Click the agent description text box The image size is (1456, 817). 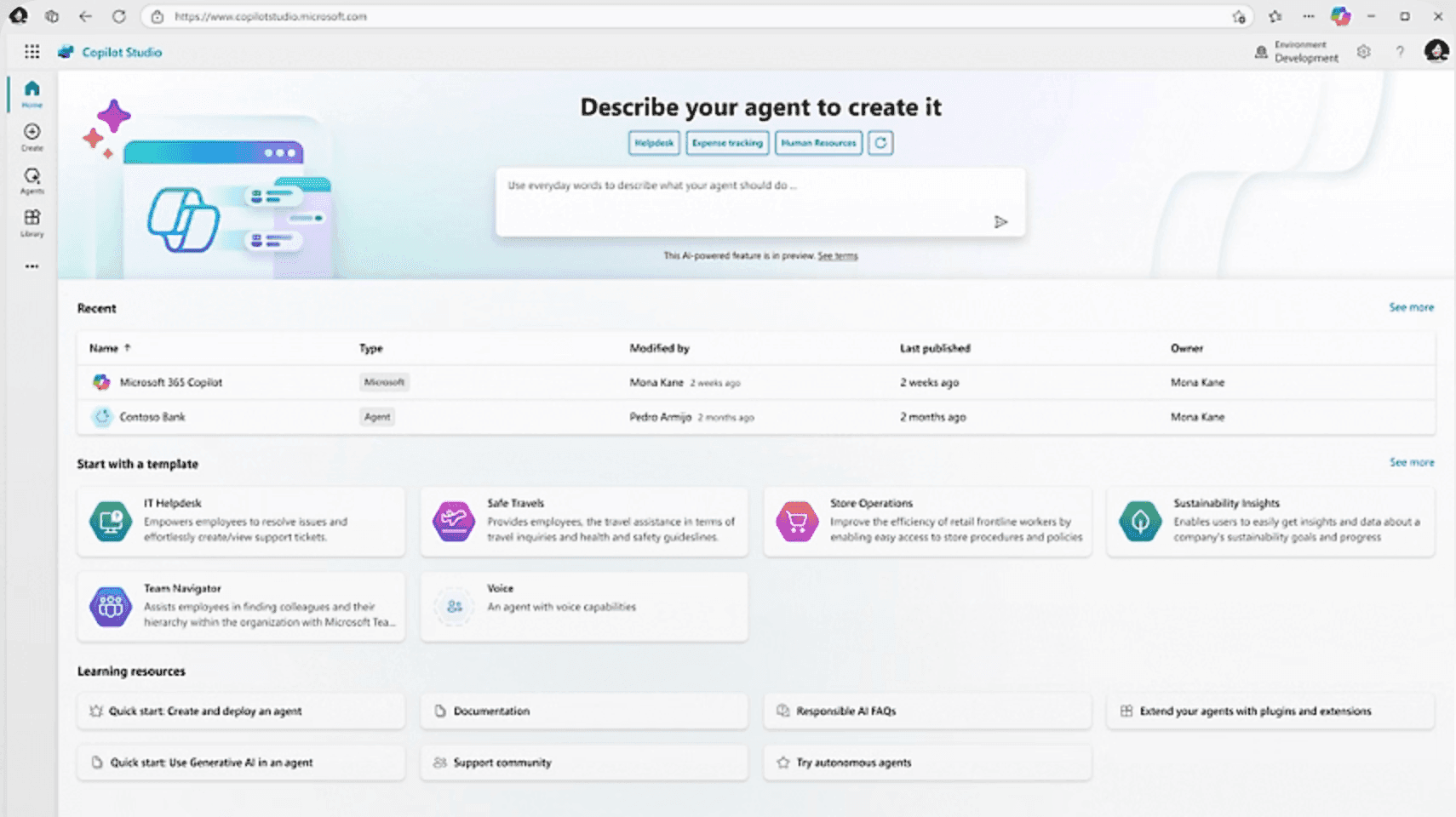tap(760, 202)
